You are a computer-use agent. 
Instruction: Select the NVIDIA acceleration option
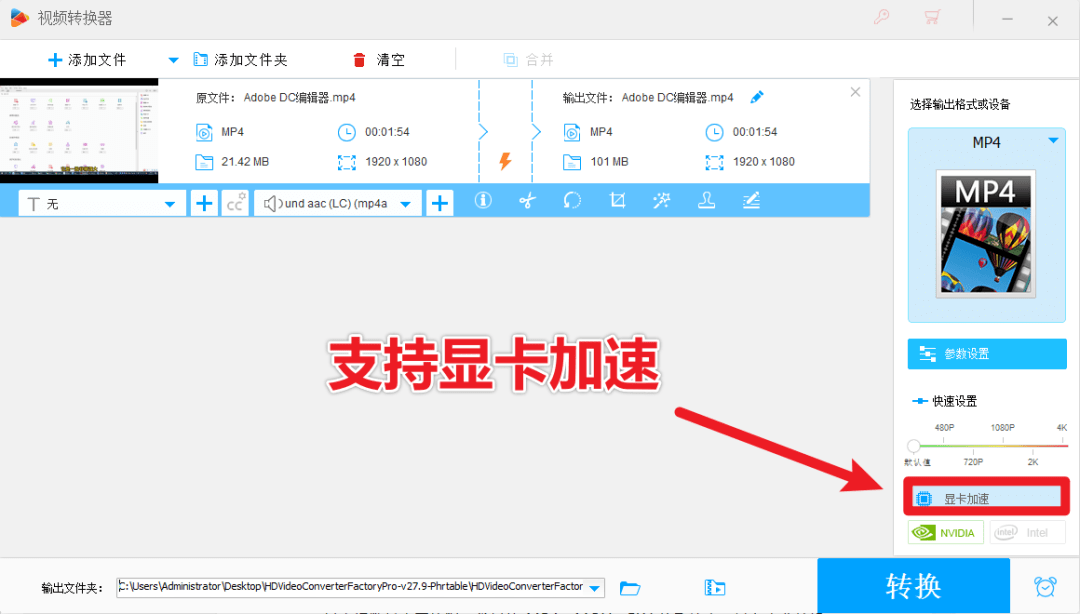(944, 532)
